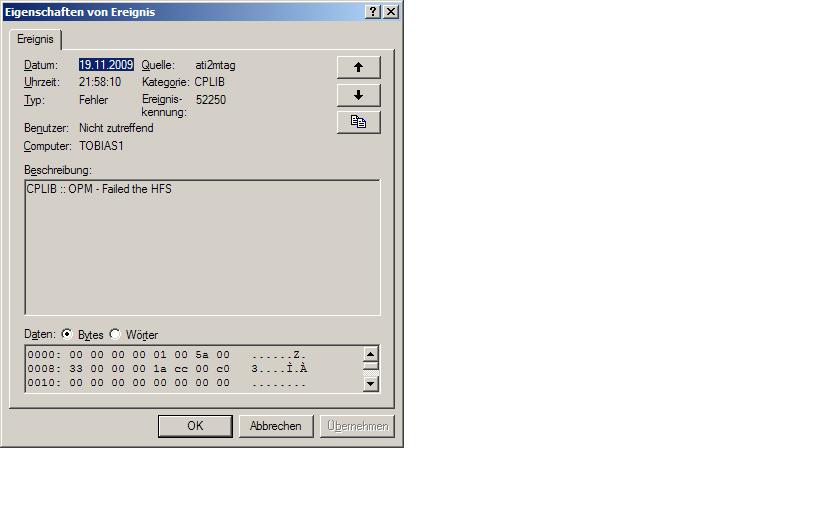Click the hex row starting 0008:

[x=167, y=369]
